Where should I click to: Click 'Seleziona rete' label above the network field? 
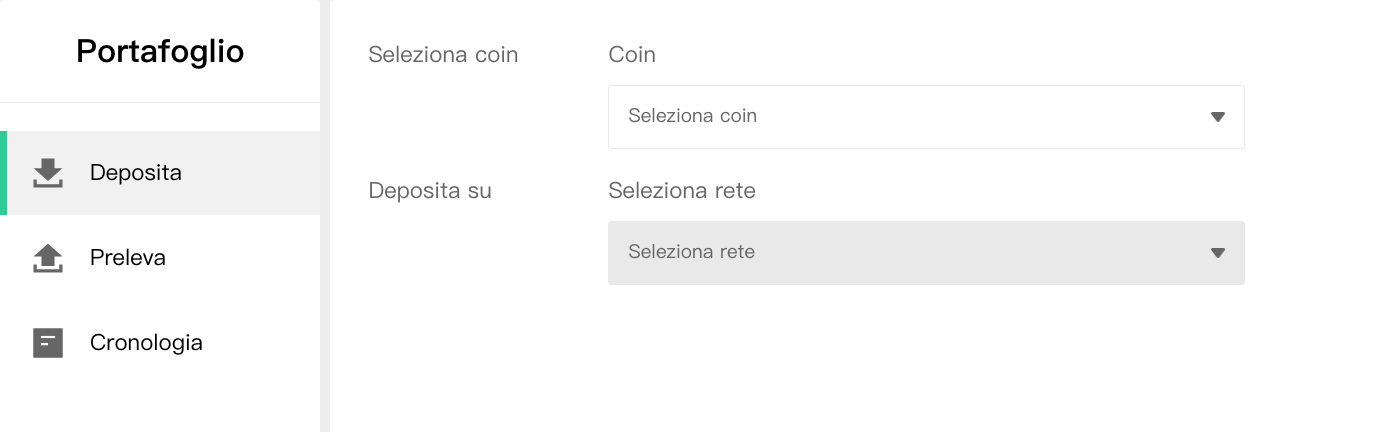point(682,190)
